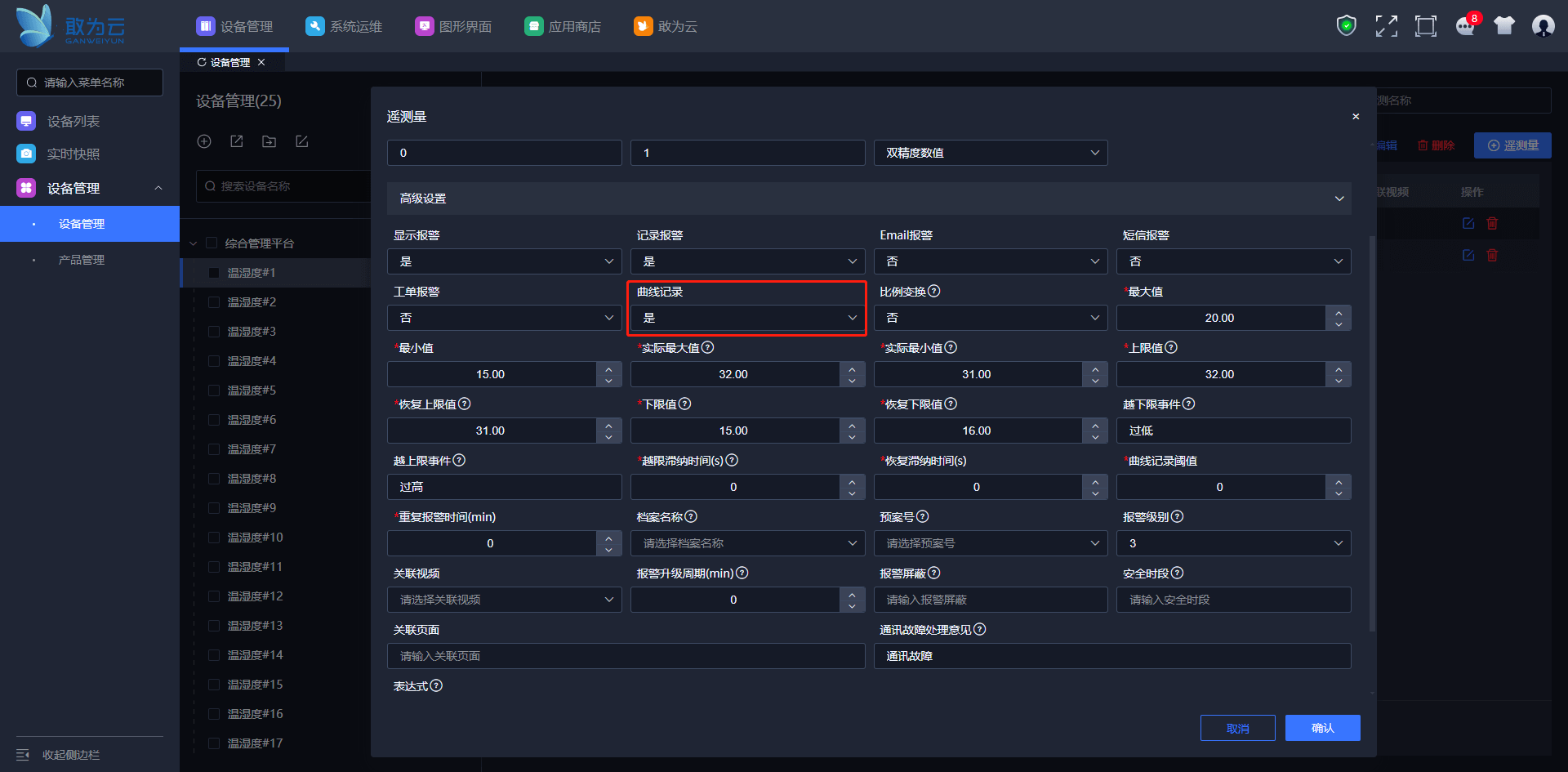
Task: Confirm the dialog with 确认
Action: coord(1323,728)
